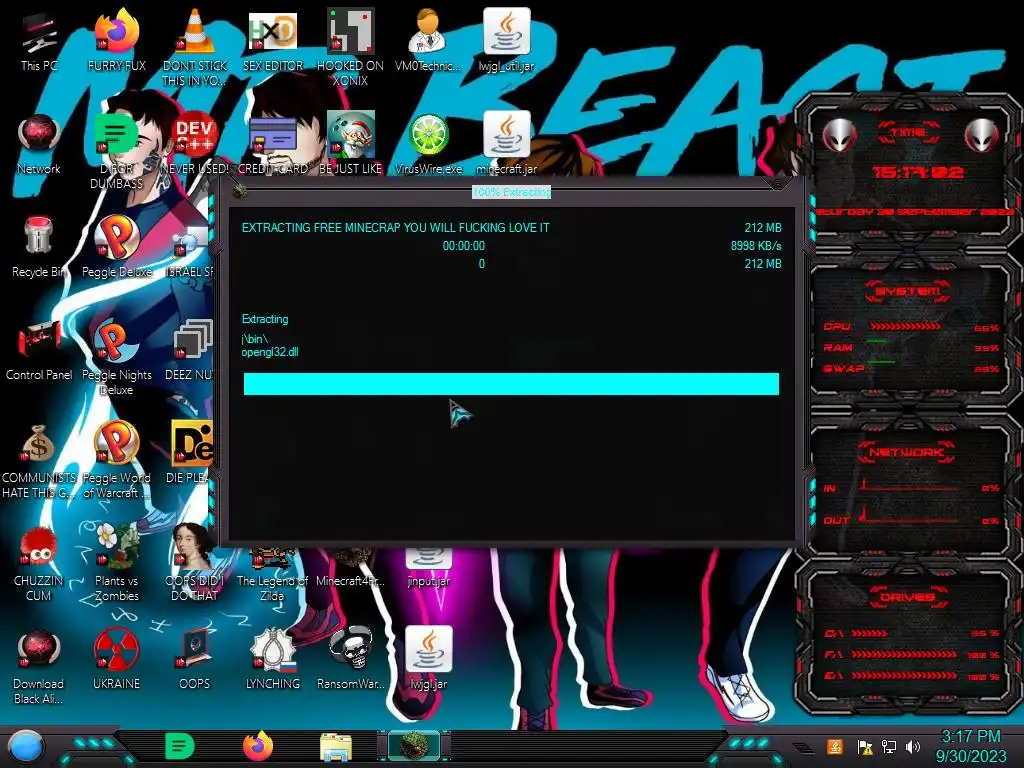Click the CPU usage bar in SYSTEM widget
Screen dimensions: 1024x768
(x=904, y=327)
